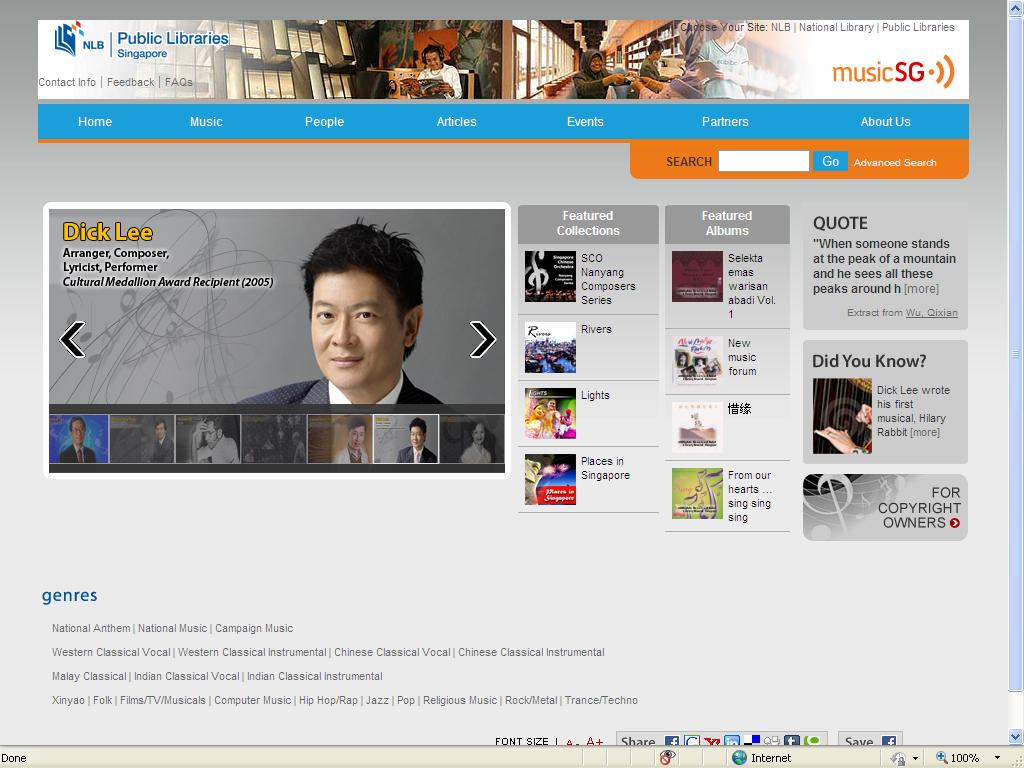The image size is (1024, 768).
Task: Click the musicSG logo
Action: 892,72
